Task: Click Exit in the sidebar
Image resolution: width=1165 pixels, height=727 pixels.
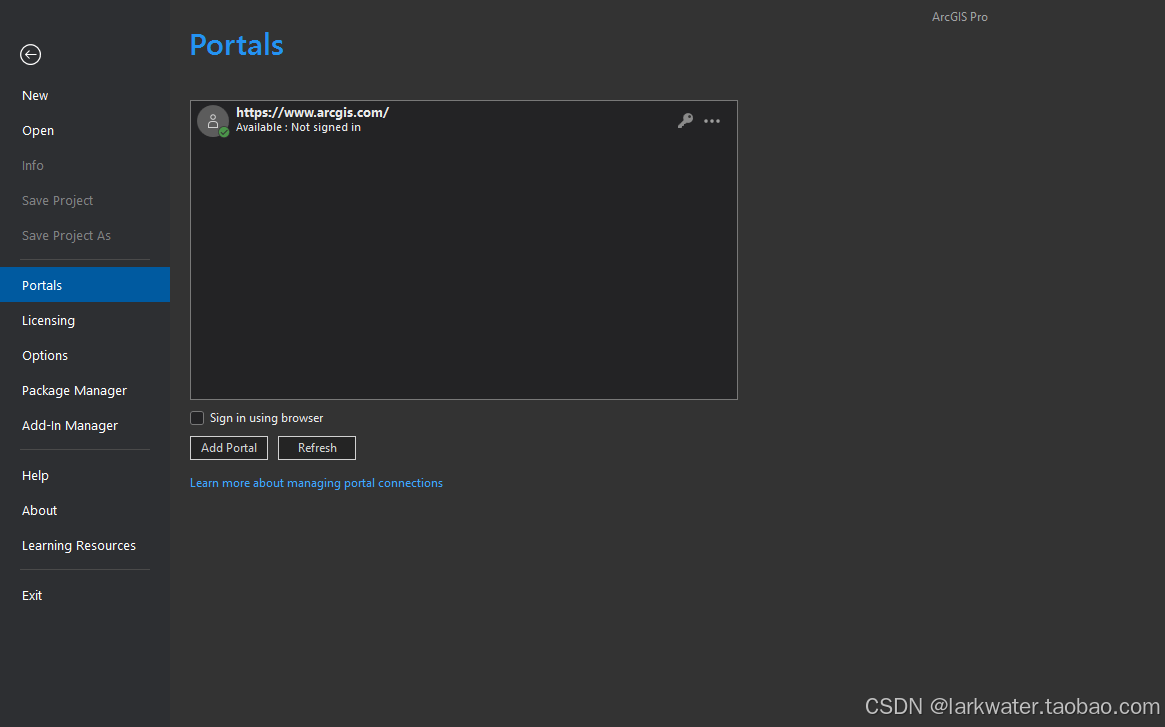Action: (85, 595)
